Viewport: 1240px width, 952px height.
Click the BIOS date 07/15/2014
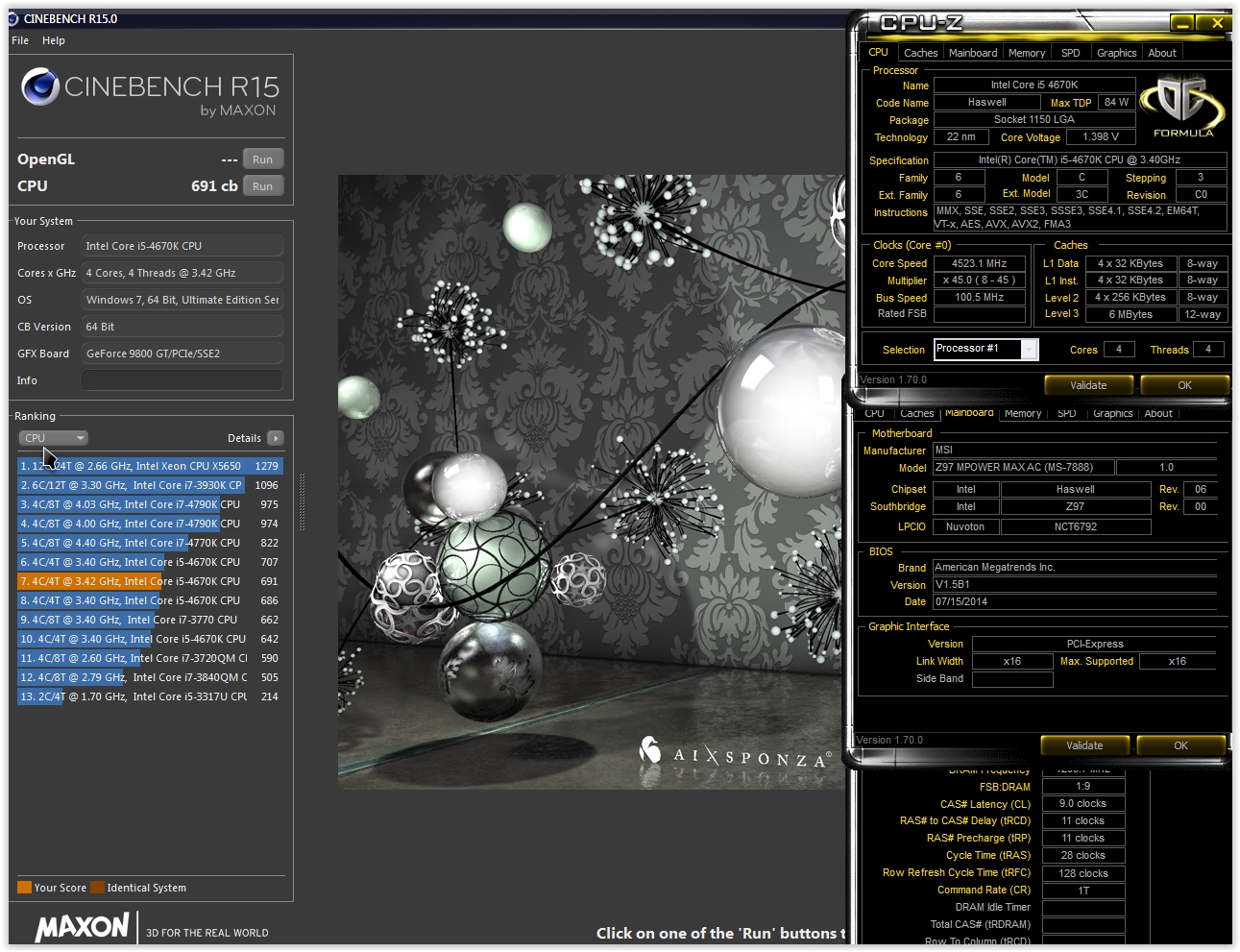click(x=1076, y=601)
